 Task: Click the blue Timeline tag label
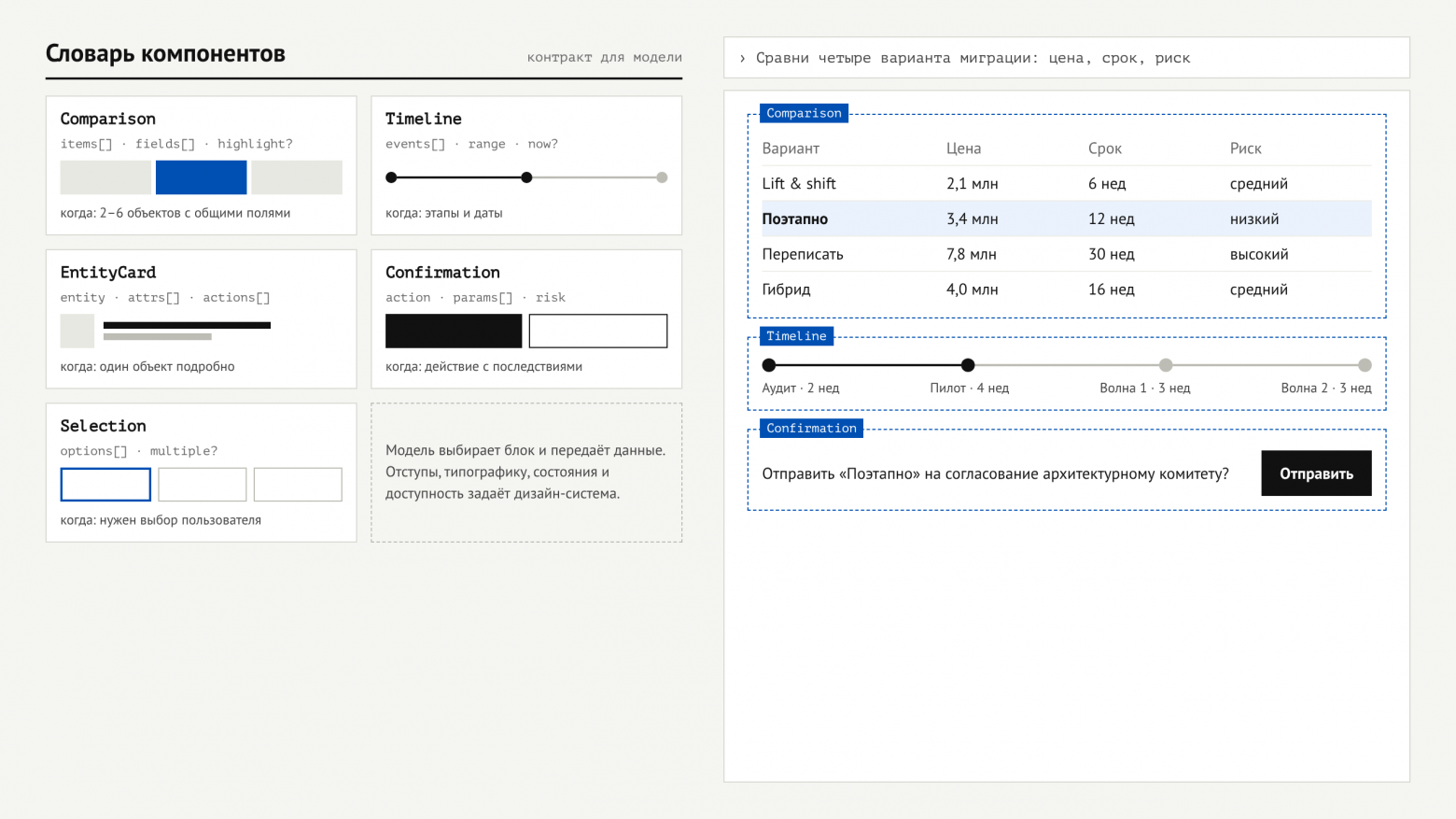point(796,336)
